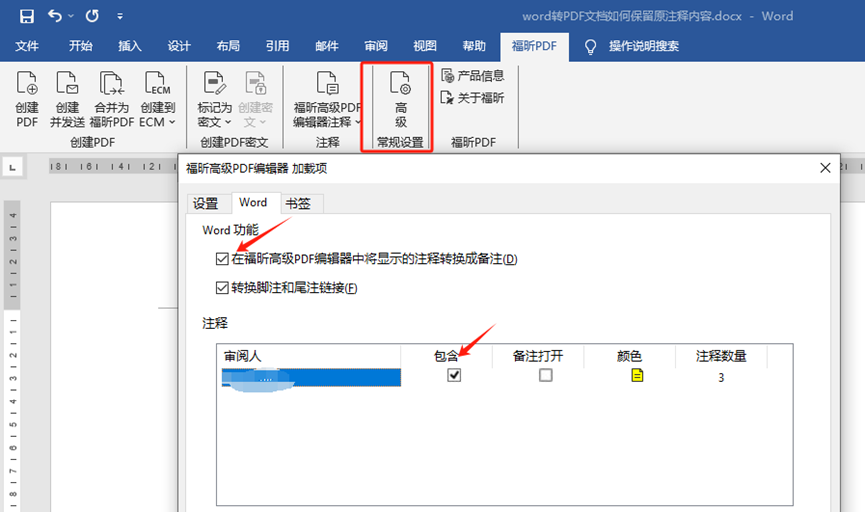Switch to the Settings (设置) dialog tab

click(205, 203)
